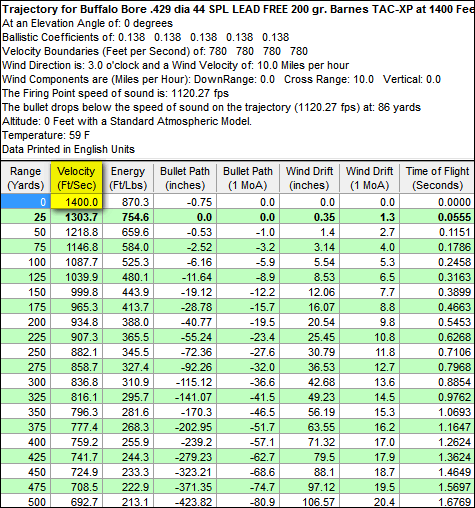Select range cell 50
The image size is (475, 508).
click(25, 232)
